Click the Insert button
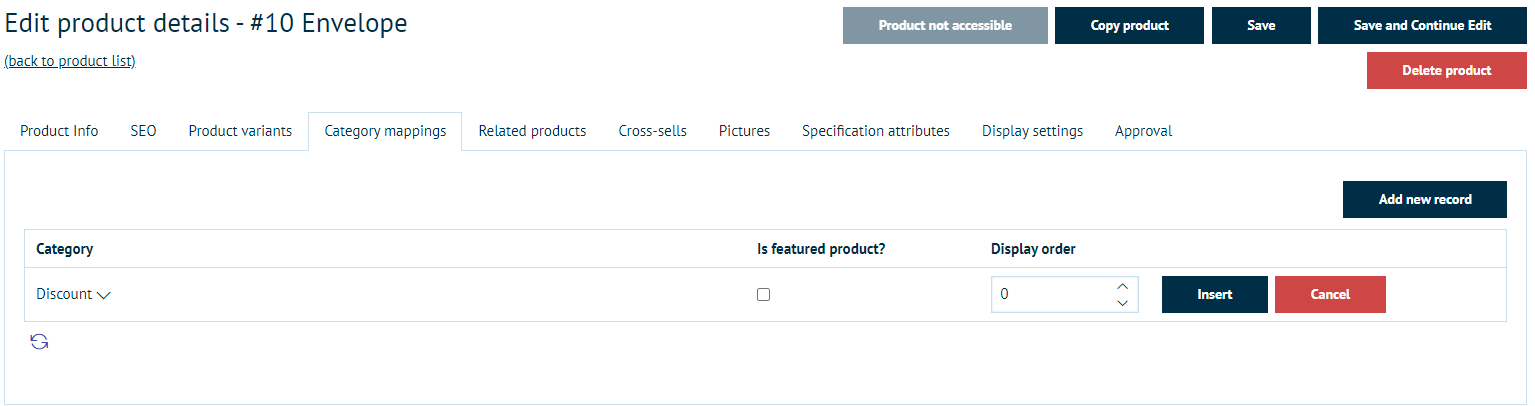 point(1214,295)
